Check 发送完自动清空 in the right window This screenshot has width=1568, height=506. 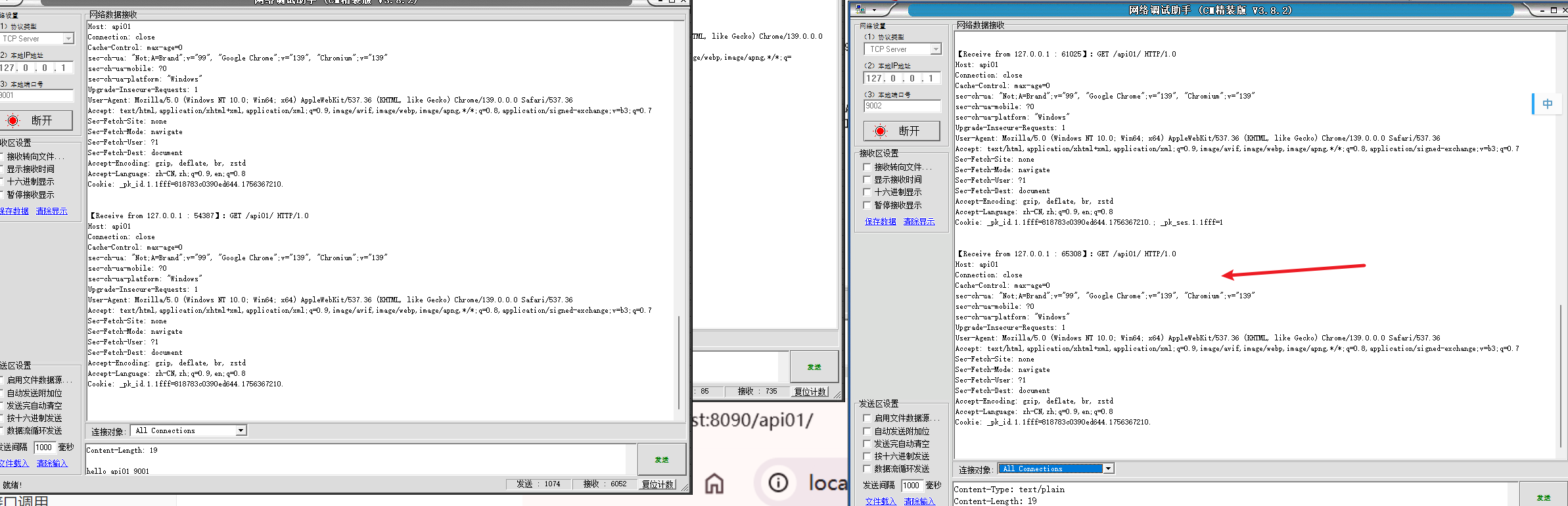(867, 444)
